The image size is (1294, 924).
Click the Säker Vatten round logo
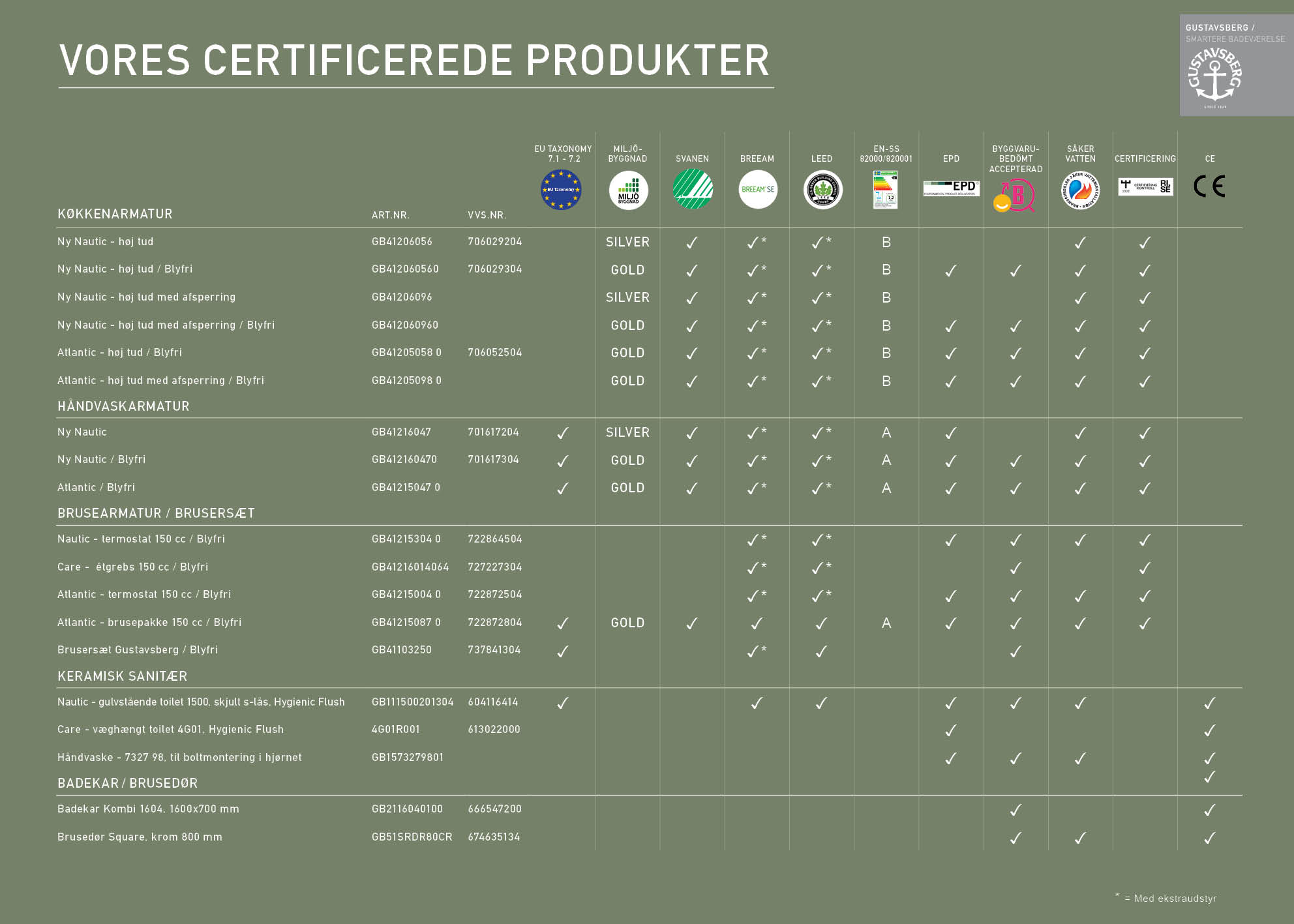(1081, 190)
